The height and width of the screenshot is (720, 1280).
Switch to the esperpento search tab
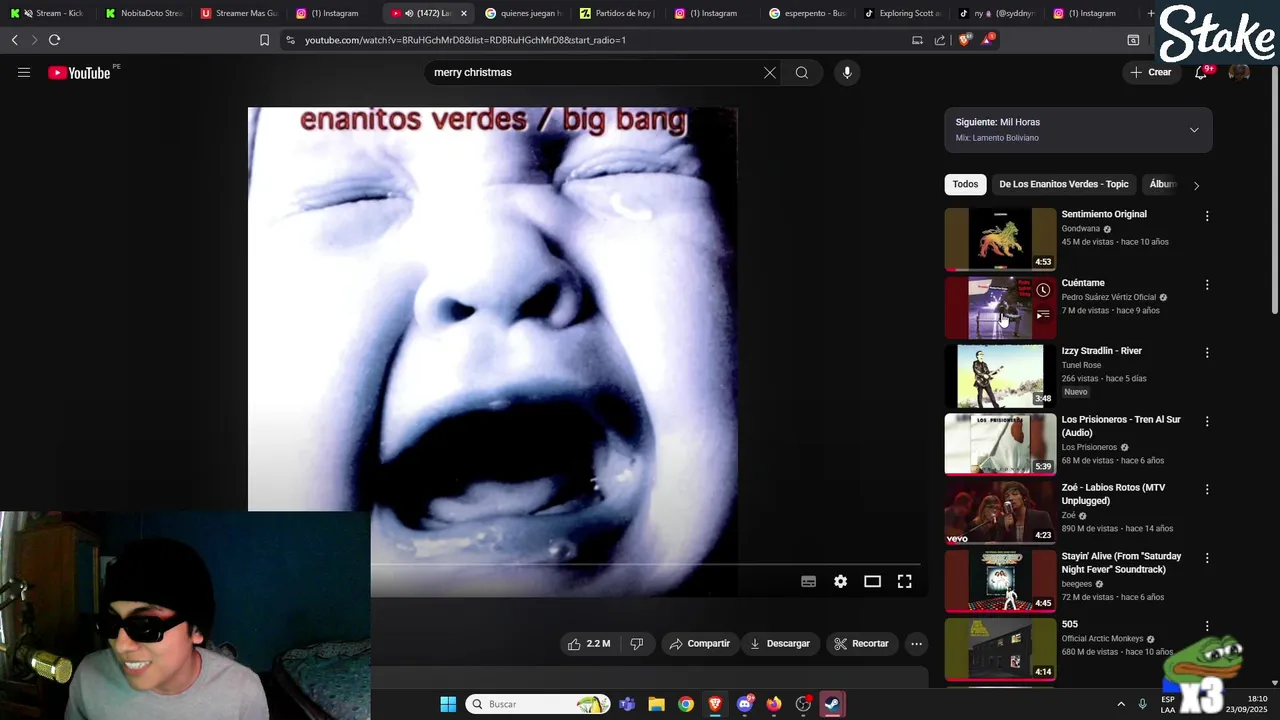click(x=808, y=13)
